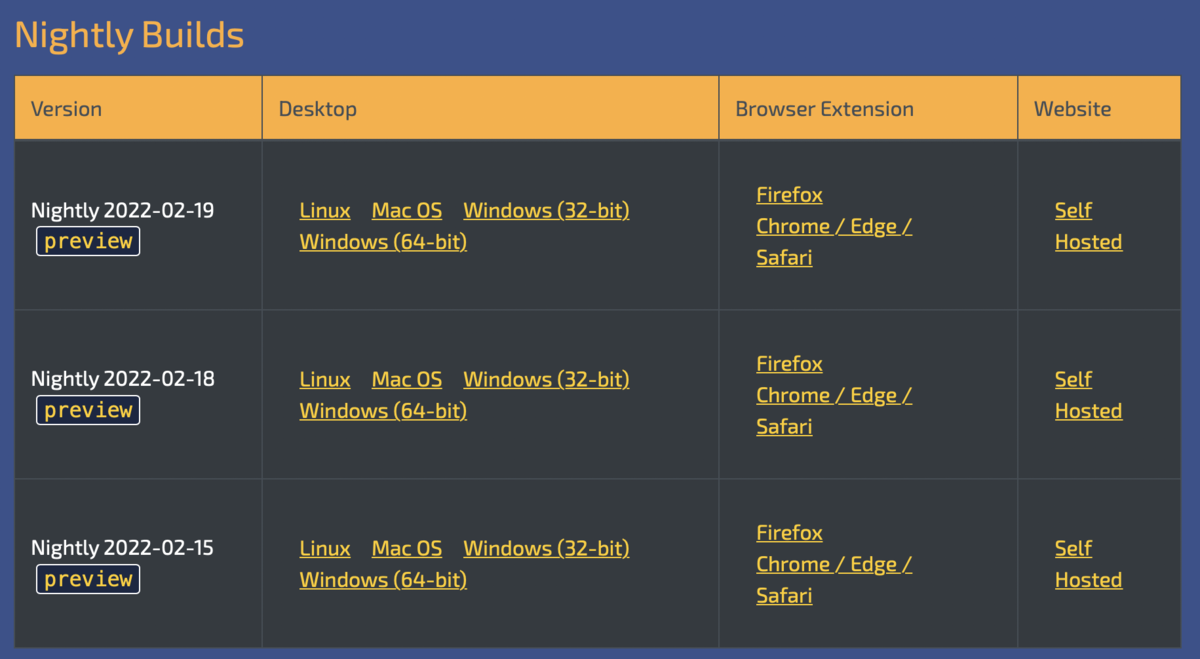This screenshot has height=659, width=1200.
Task: Download Linux build for Nightly 2022-02-15
Action: [x=325, y=549]
